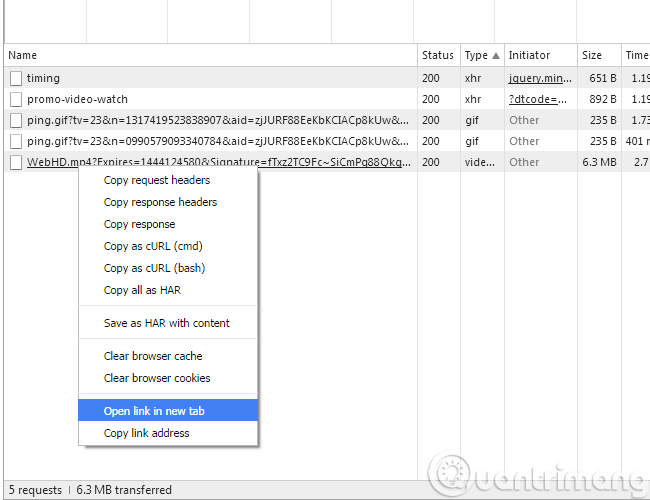This screenshot has height=500, width=650.
Task: Click Open link in new tab
Action: pyautogui.click(x=154, y=411)
